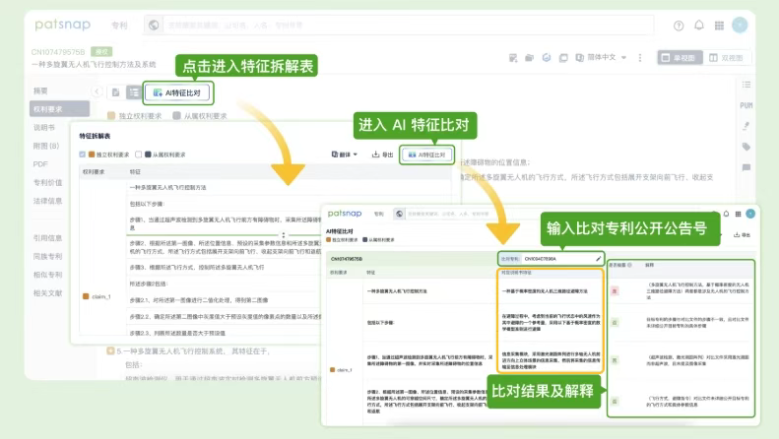
Task: Click AI特征比对 button in feature breakdown panel
Action: pos(427,155)
